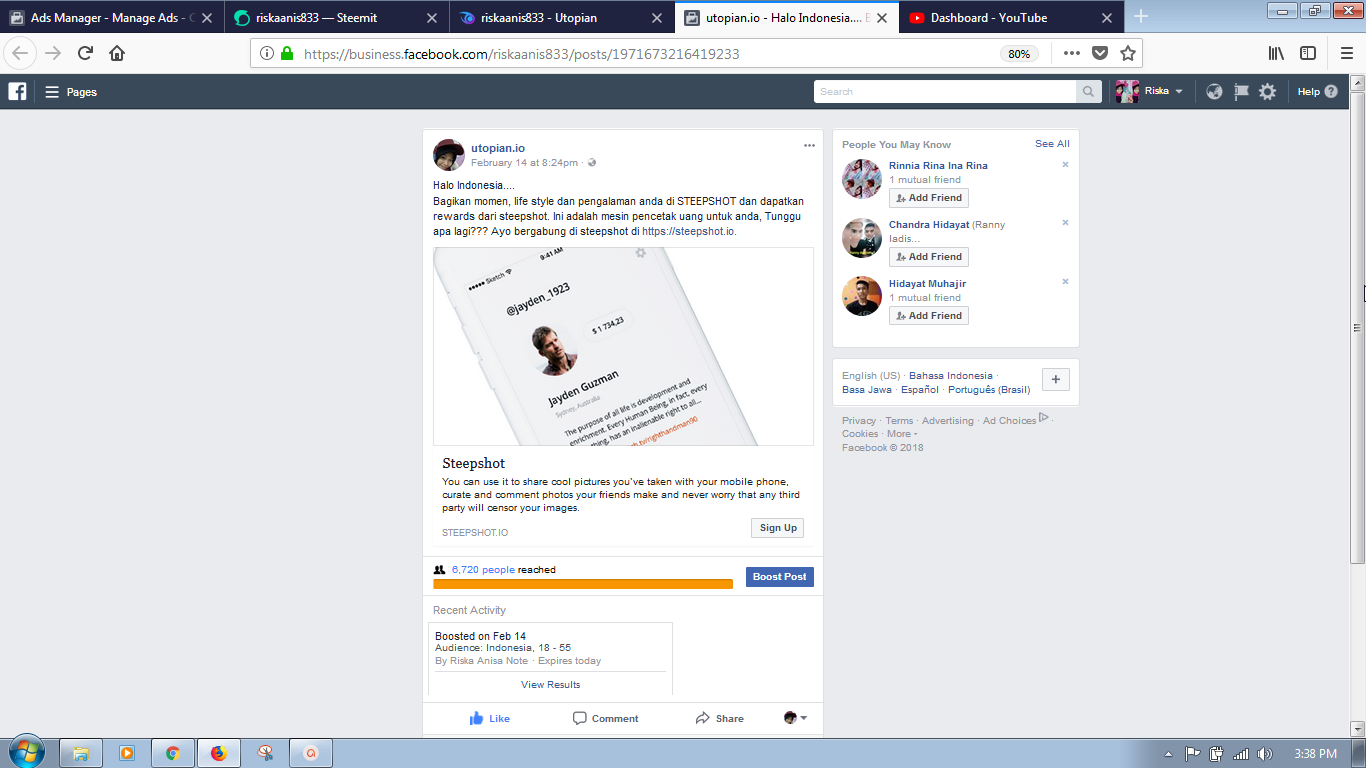Click the volume icon in system tray
Viewport: 1366px width, 768px height.
pos(1264,754)
